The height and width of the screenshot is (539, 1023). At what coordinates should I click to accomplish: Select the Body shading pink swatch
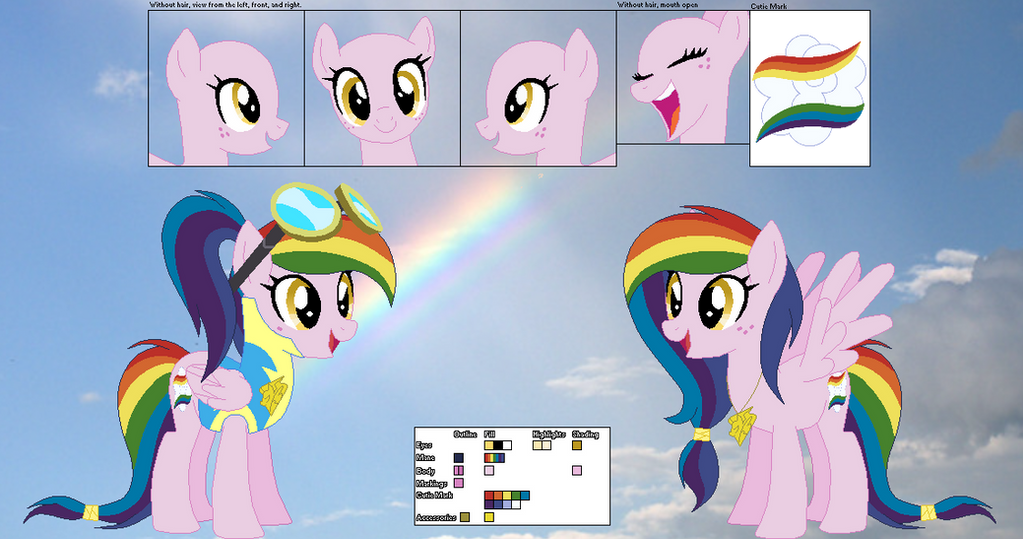[x=577, y=470]
